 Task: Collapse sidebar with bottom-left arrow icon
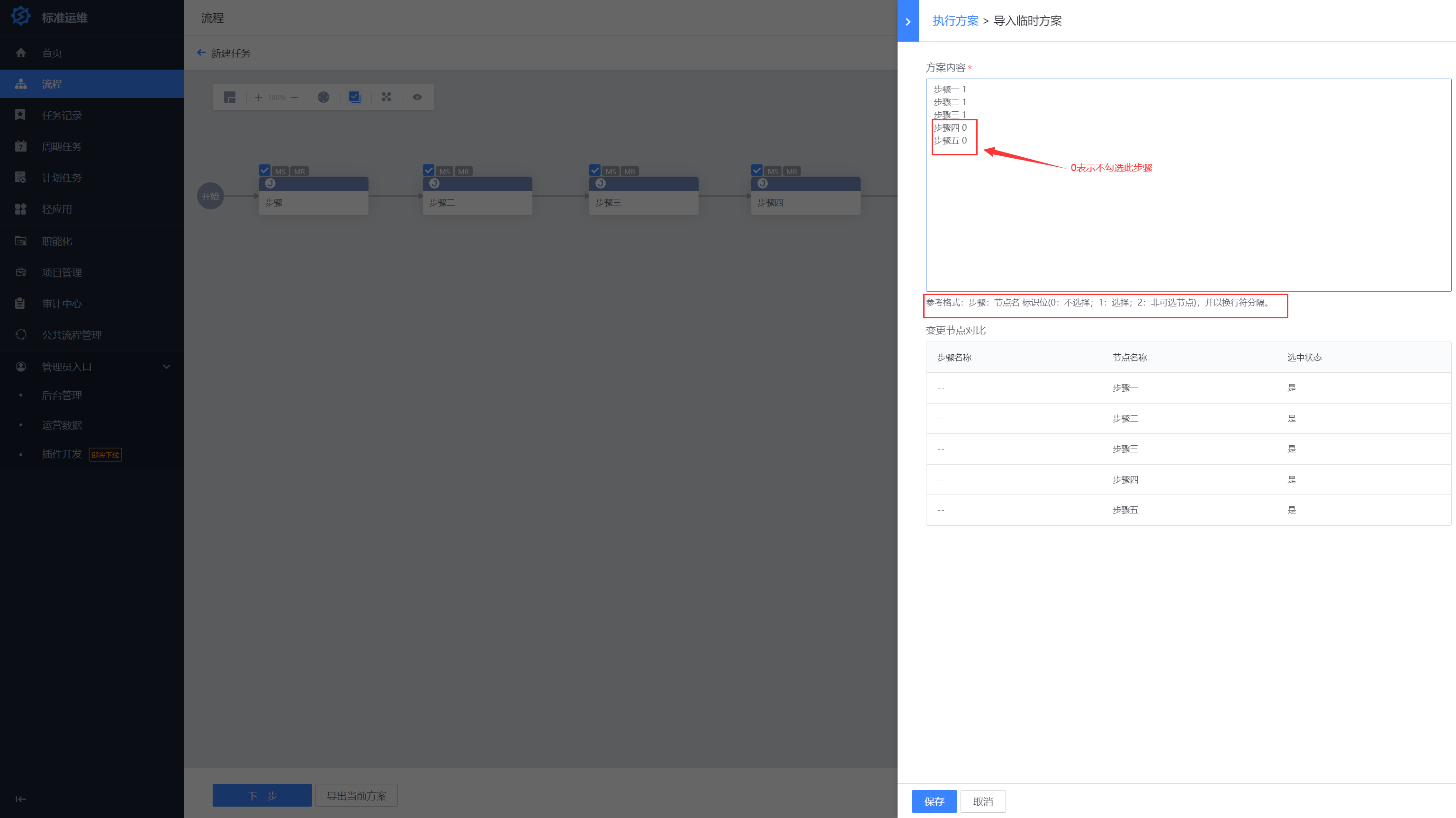pyautogui.click(x=21, y=799)
